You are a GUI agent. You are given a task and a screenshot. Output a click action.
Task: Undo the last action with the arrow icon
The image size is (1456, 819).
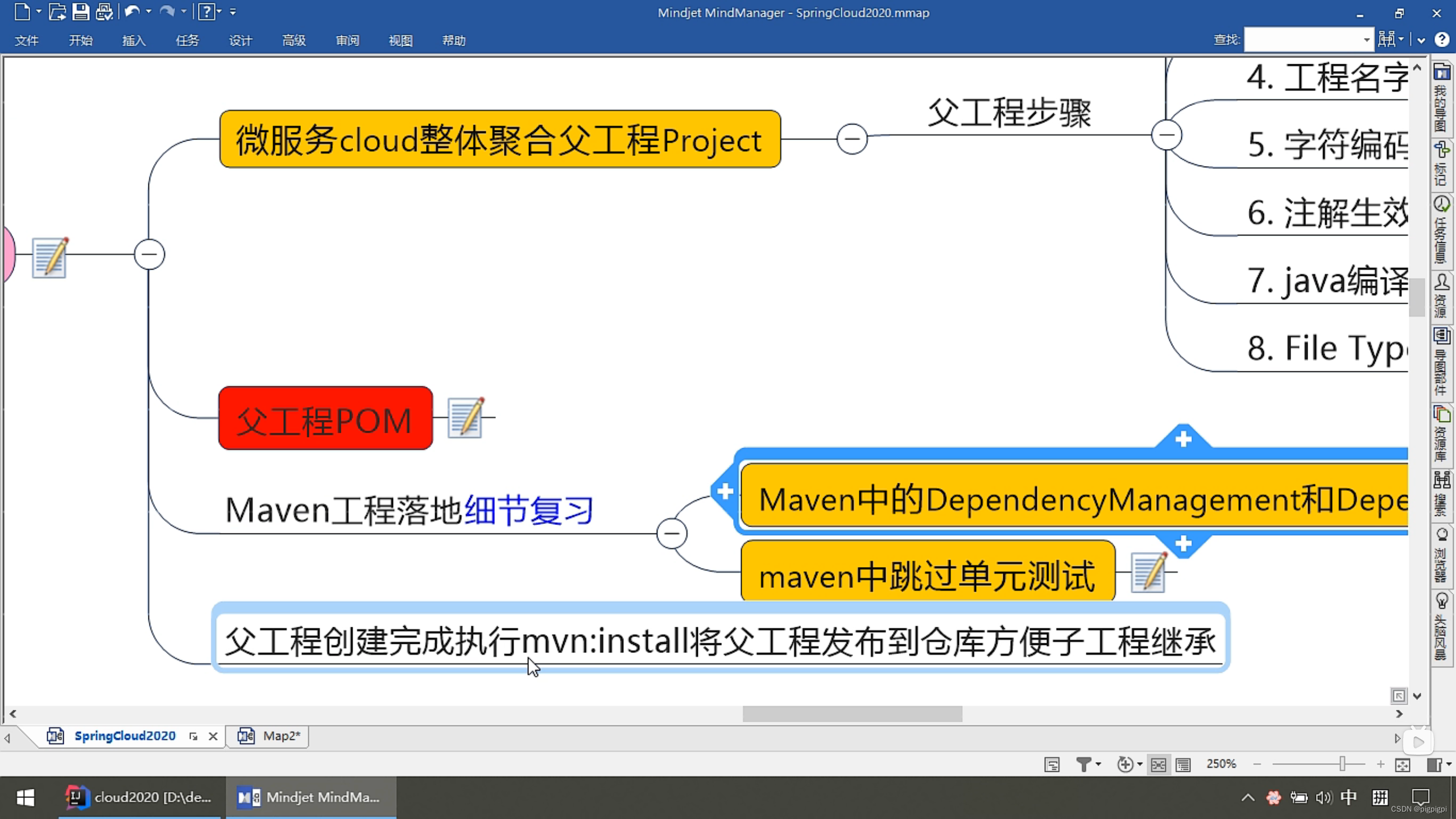click(132, 12)
